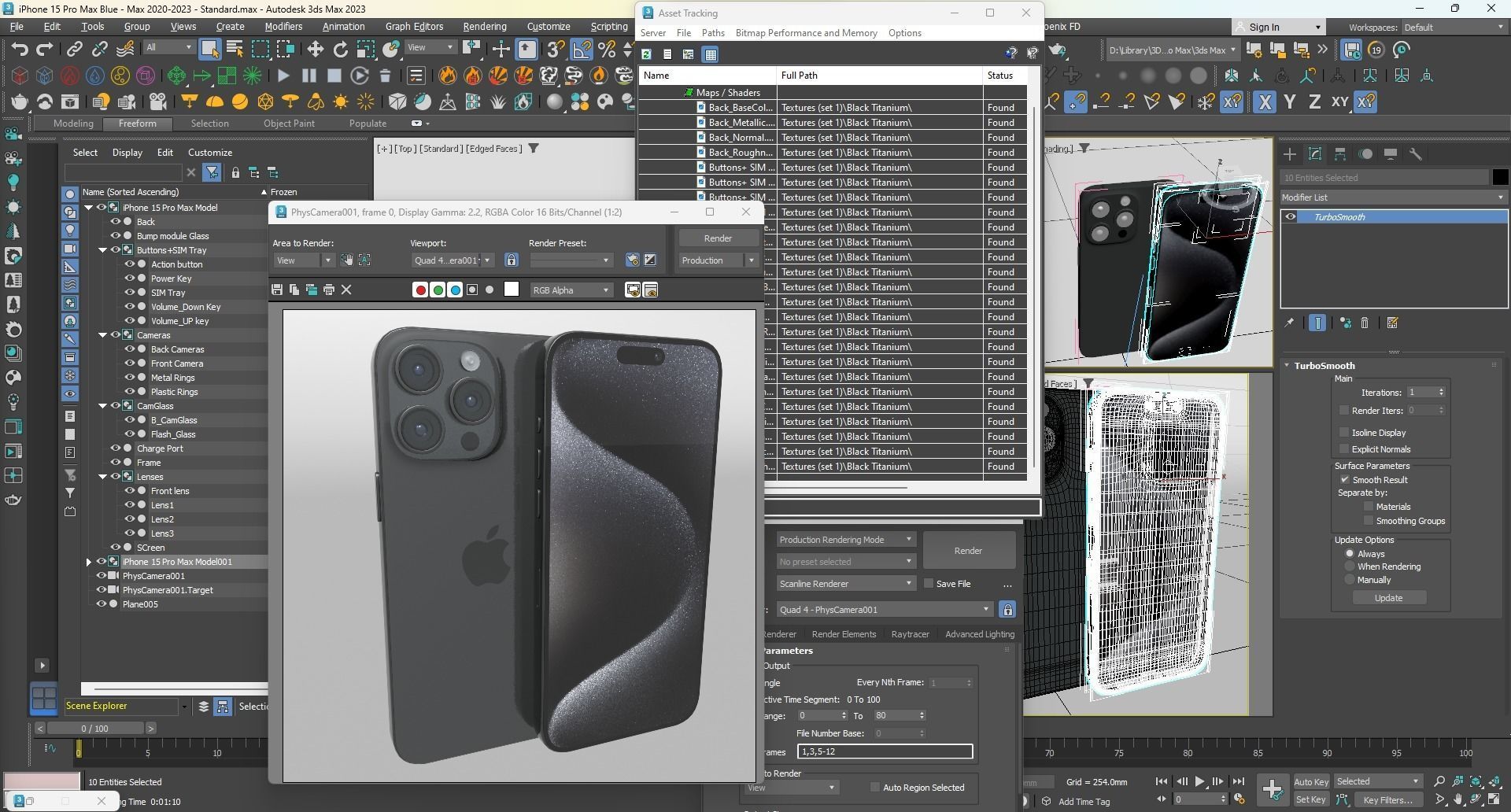
Task: Toggle green channel in render window
Action: point(438,290)
